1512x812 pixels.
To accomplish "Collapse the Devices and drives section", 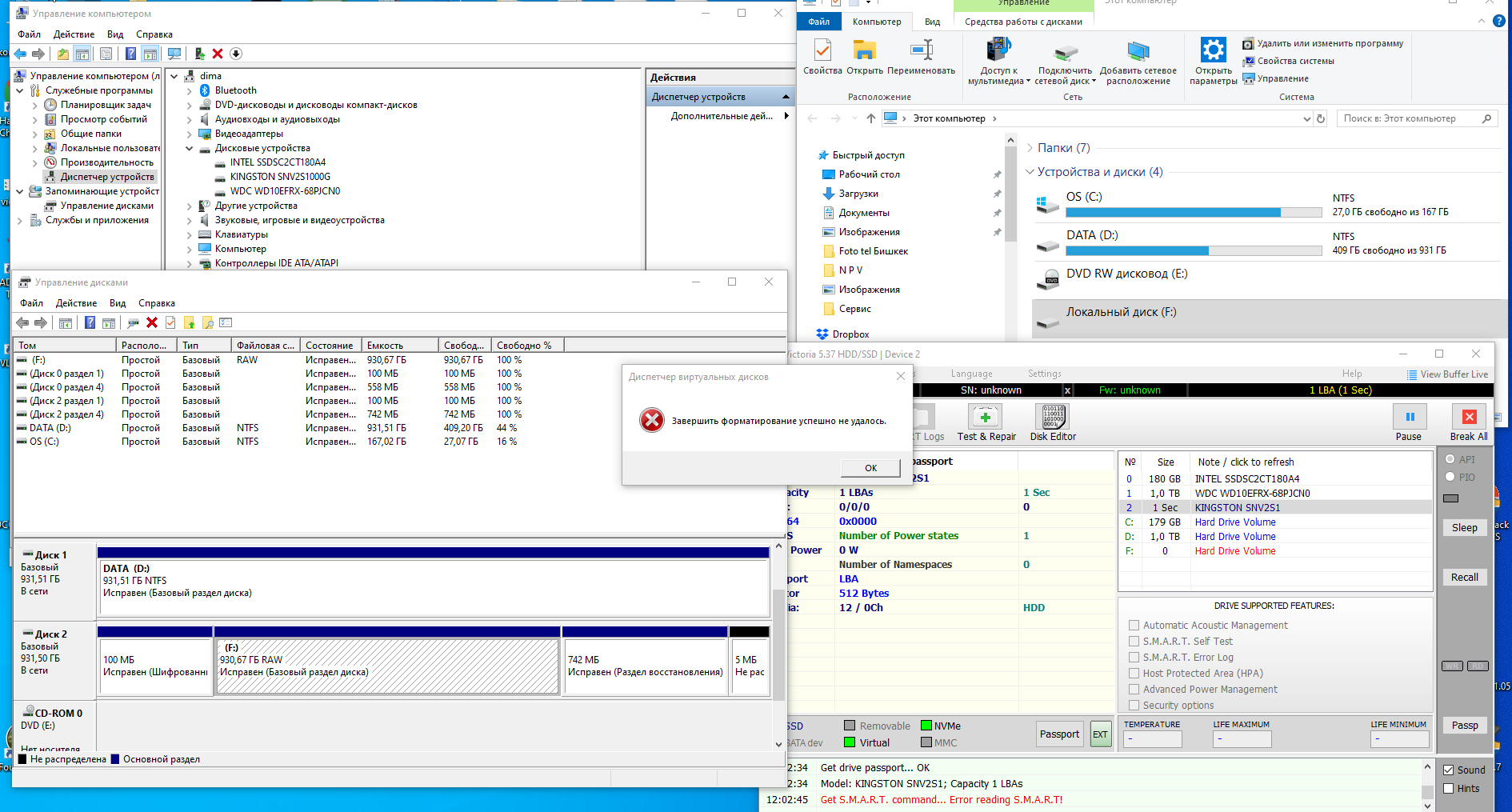I will pyautogui.click(x=1030, y=172).
